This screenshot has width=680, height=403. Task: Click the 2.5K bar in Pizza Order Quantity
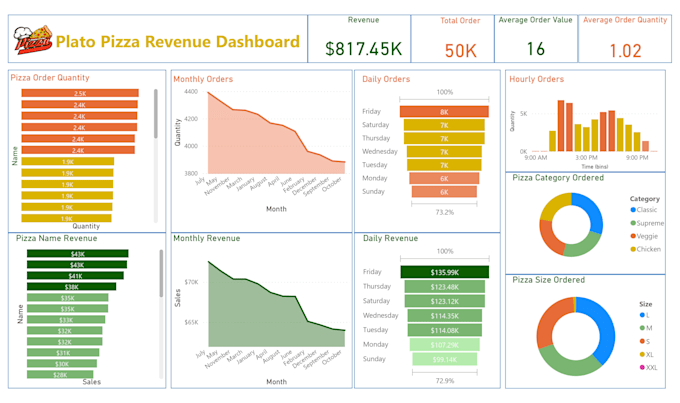tap(80, 93)
